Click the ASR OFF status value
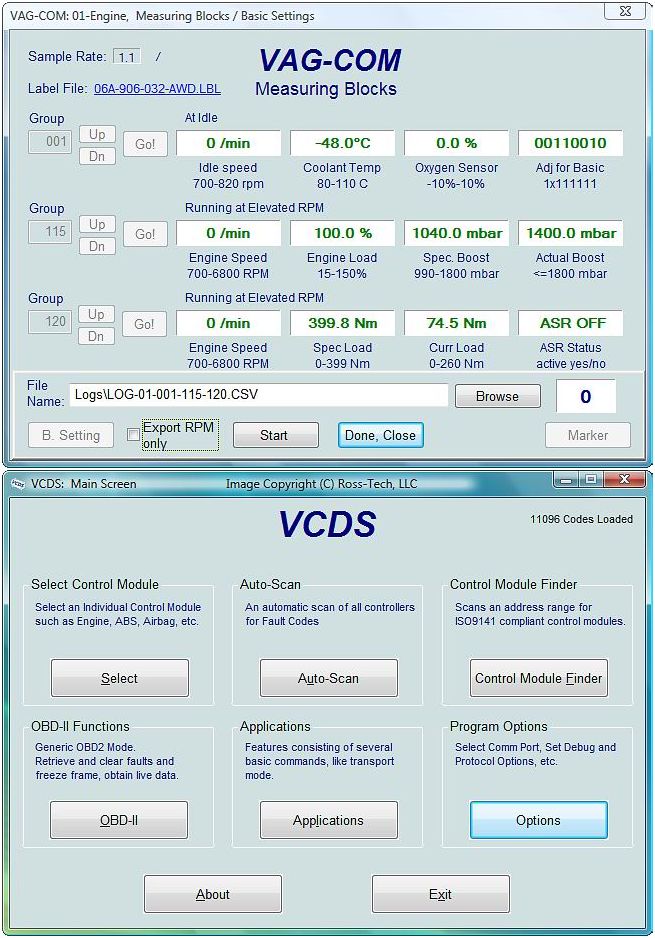This screenshot has width=655, height=938. 570,323
